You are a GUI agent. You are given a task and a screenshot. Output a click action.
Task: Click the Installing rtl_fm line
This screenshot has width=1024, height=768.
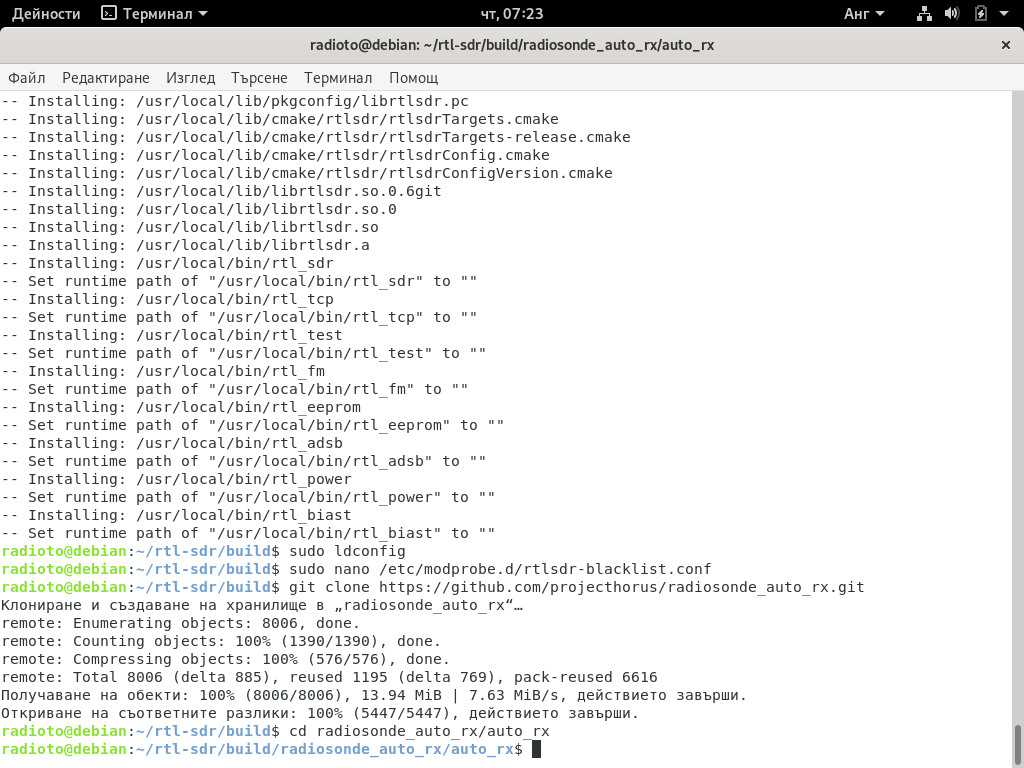point(163,371)
